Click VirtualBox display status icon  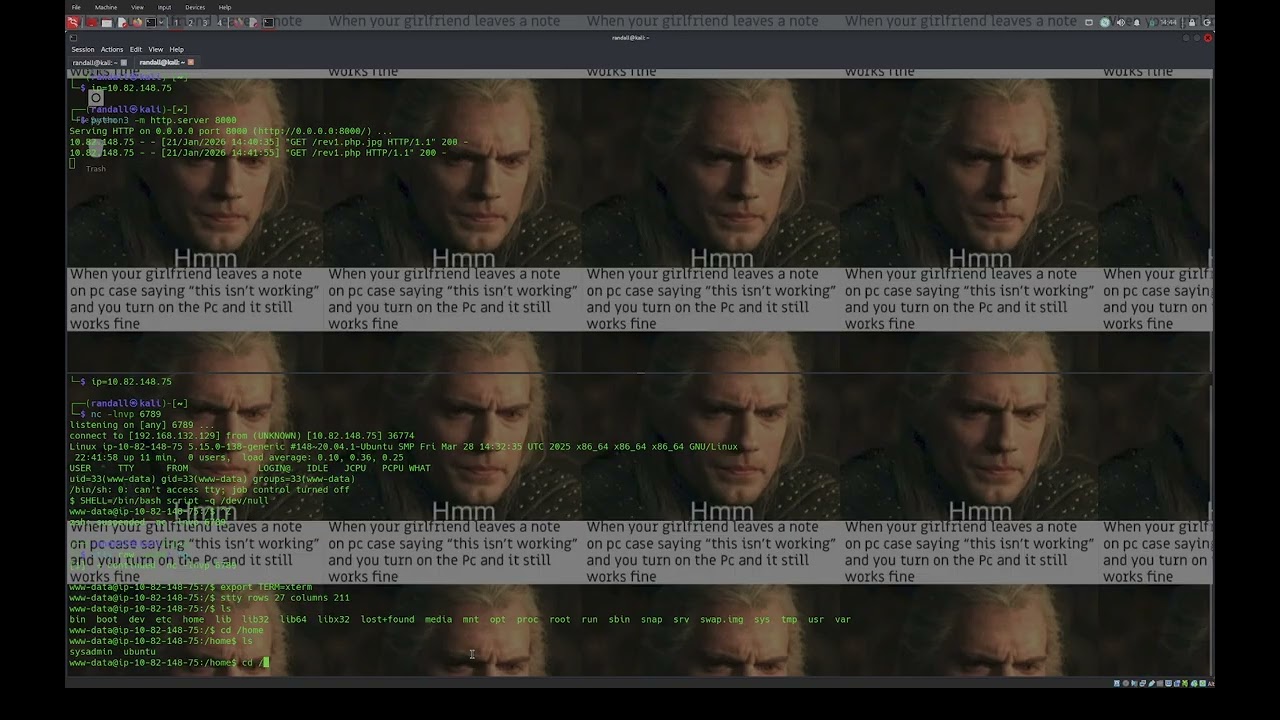click(x=1168, y=684)
